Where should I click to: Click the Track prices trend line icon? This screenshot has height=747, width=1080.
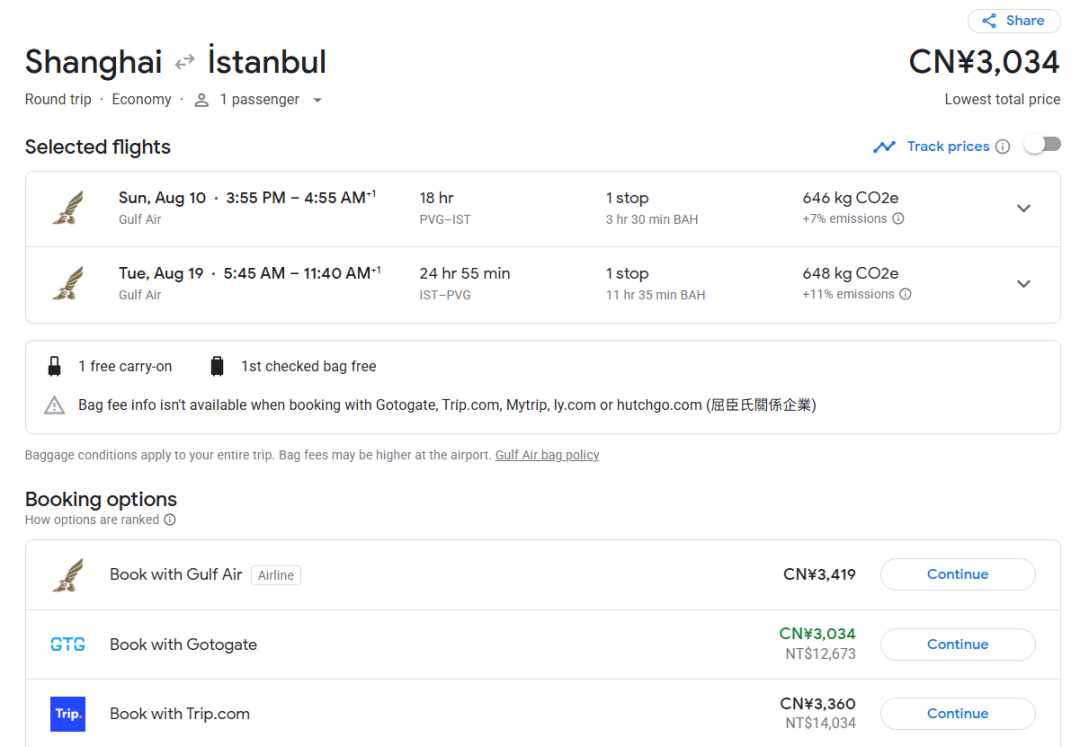pyautogui.click(x=884, y=147)
